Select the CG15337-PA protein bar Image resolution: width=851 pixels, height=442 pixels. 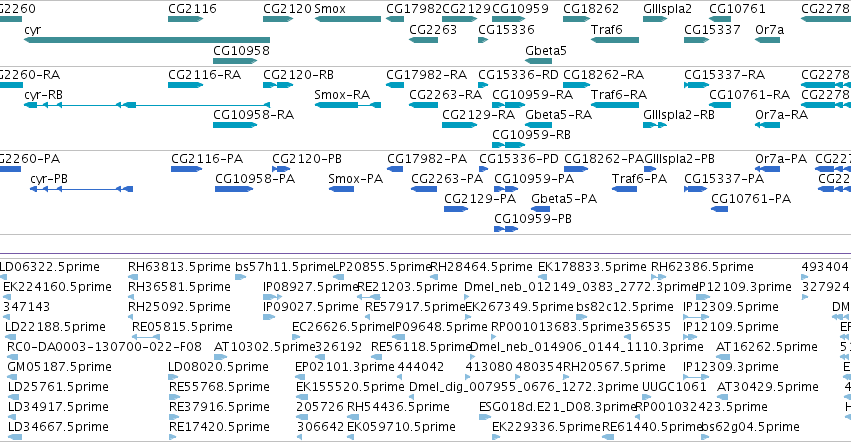pos(695,189)
